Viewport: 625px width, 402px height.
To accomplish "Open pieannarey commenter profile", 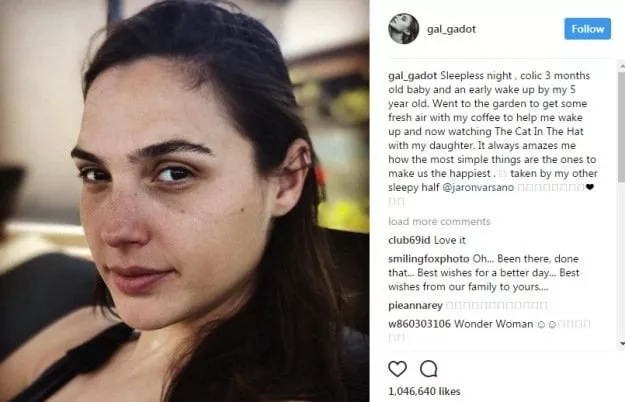I will click(x=415, y=306).
